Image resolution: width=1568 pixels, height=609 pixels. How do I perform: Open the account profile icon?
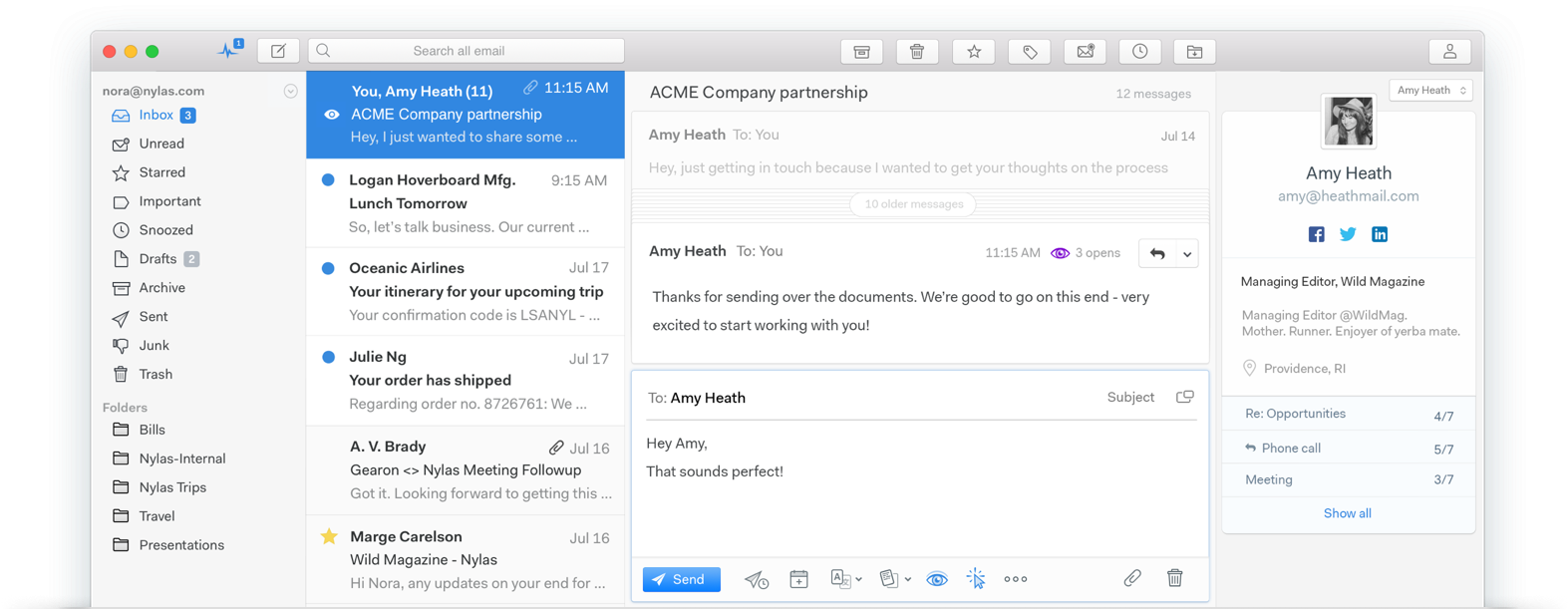point(1450,52)
